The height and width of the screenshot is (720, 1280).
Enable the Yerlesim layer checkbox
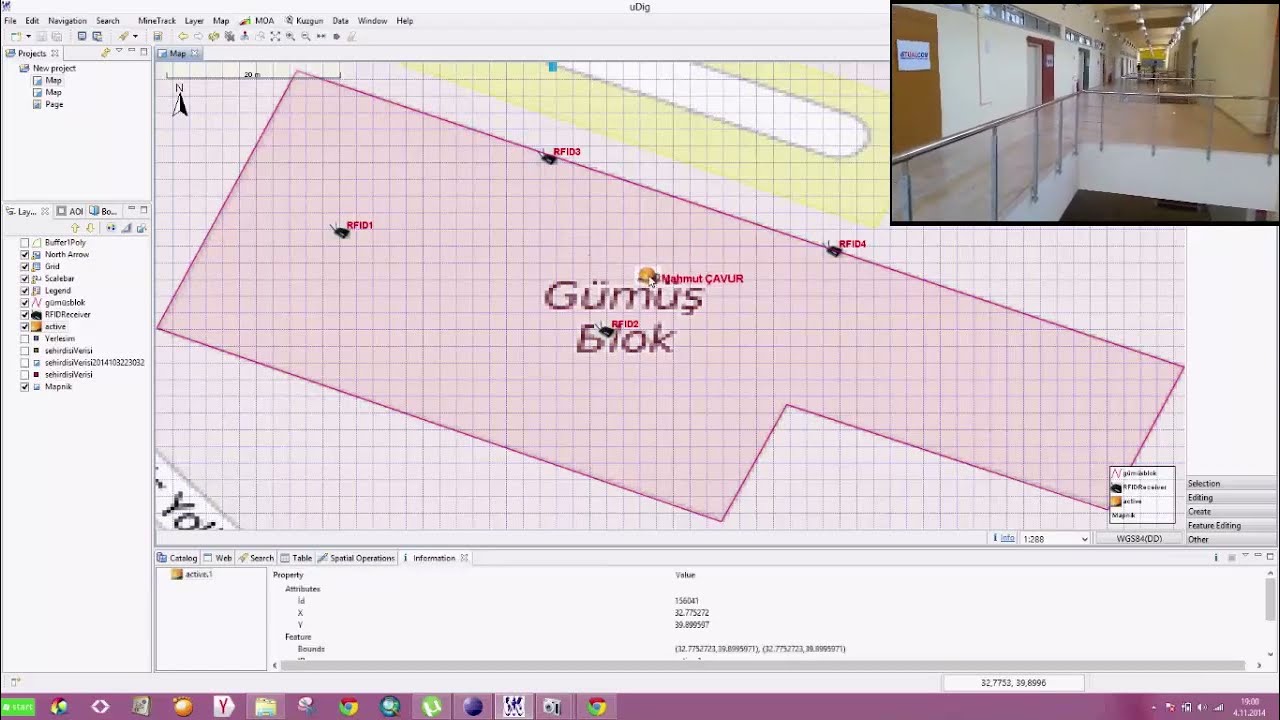pos(25,338)
